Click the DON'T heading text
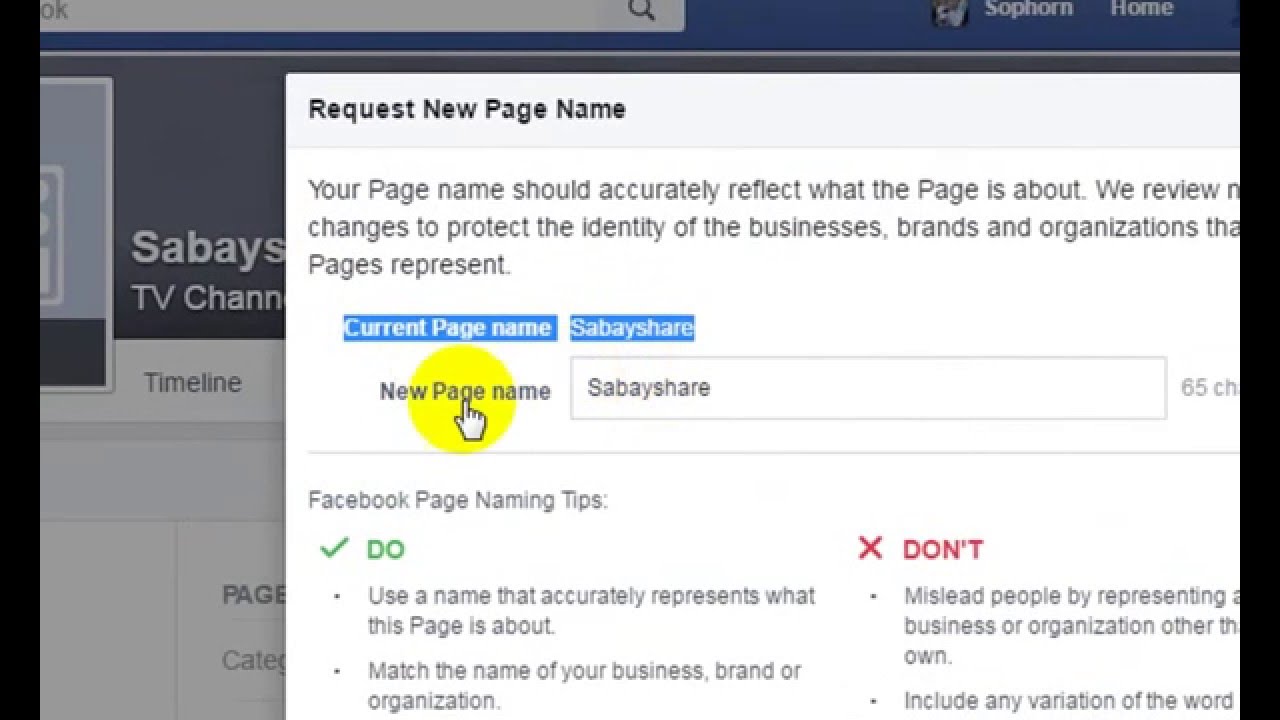This screenshot has width=1280, height=720. click(x=943, y=550)
